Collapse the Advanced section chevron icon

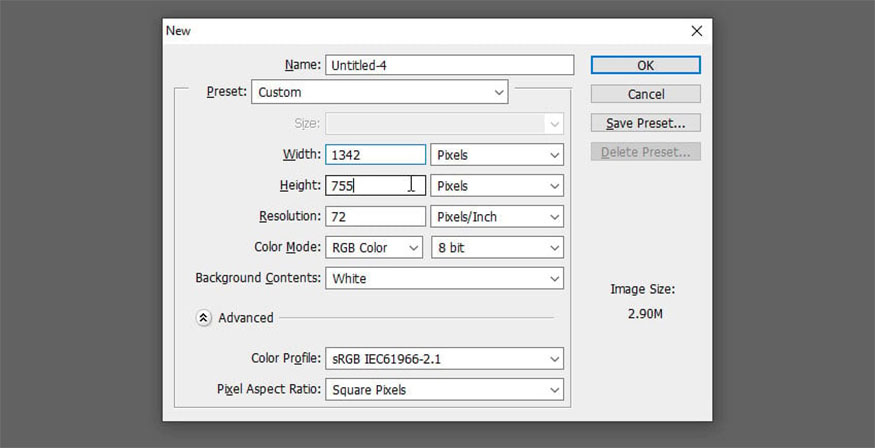click(204, 318)
